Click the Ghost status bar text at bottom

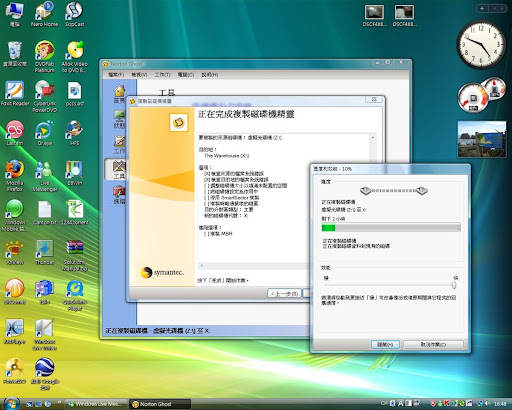pos(157,331)
